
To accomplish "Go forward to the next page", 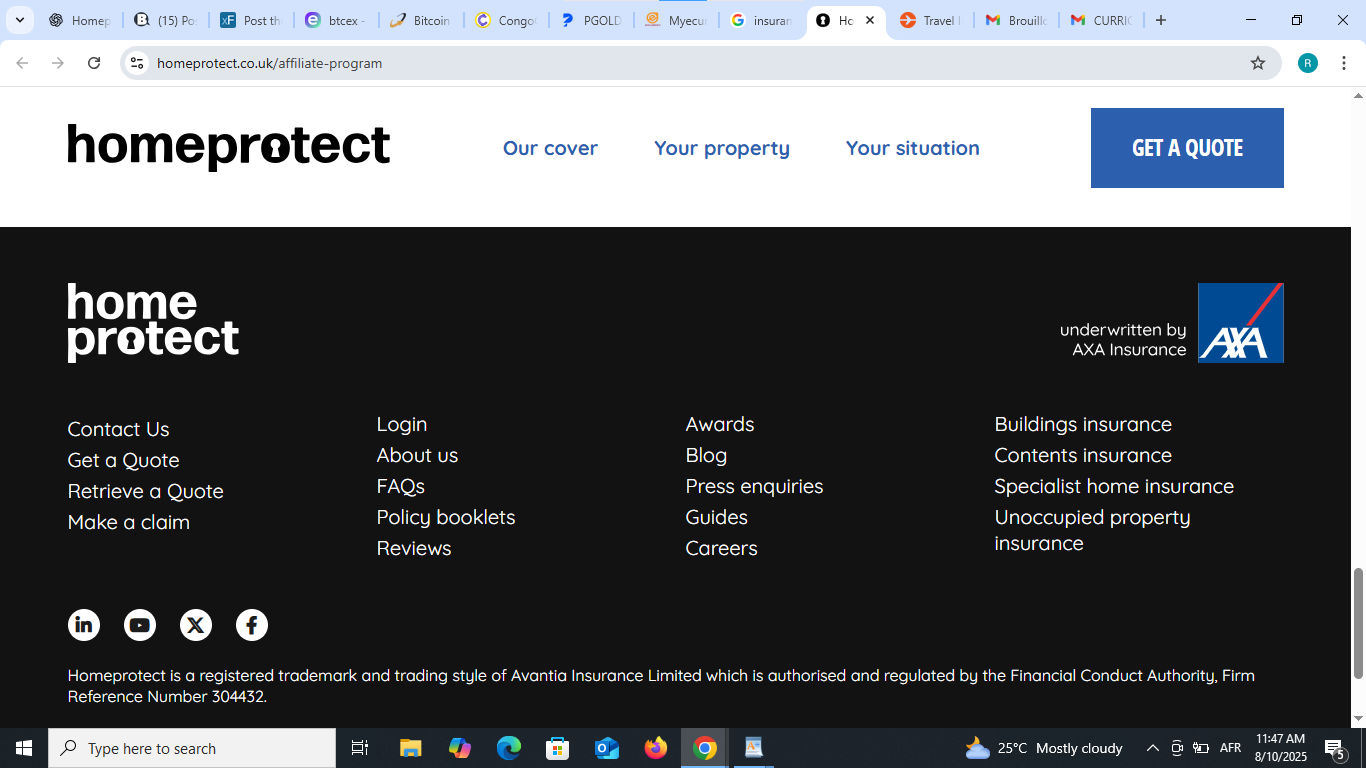I will click(58, 63).
